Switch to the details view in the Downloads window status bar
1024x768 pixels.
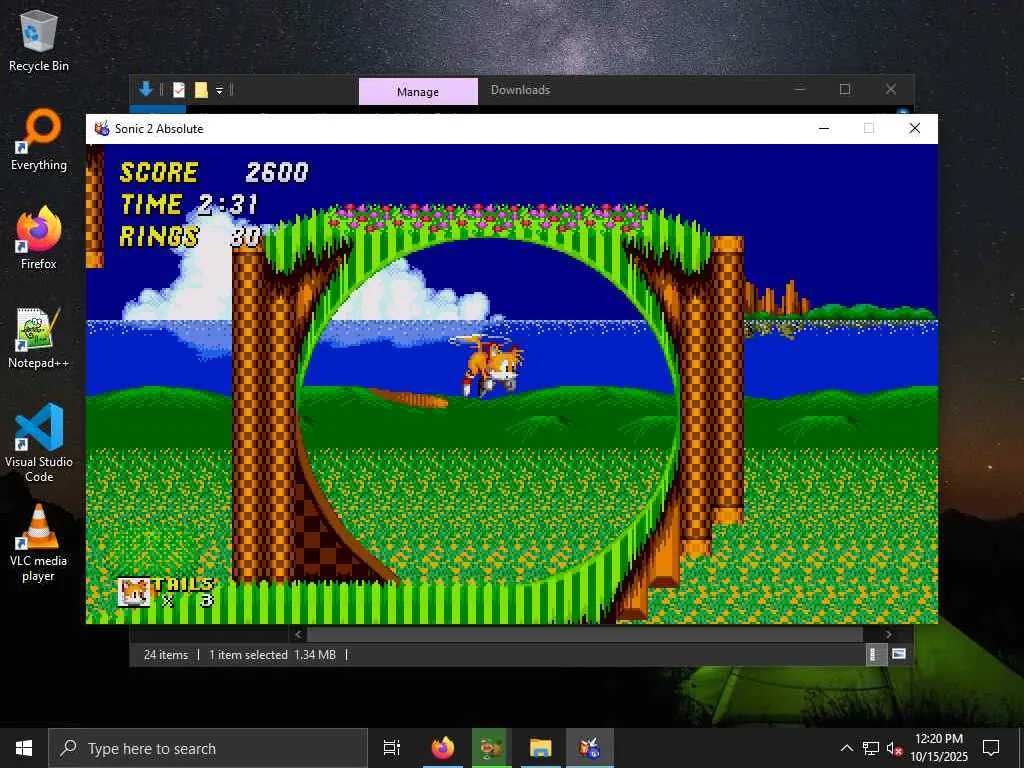(x=876, y=654)
